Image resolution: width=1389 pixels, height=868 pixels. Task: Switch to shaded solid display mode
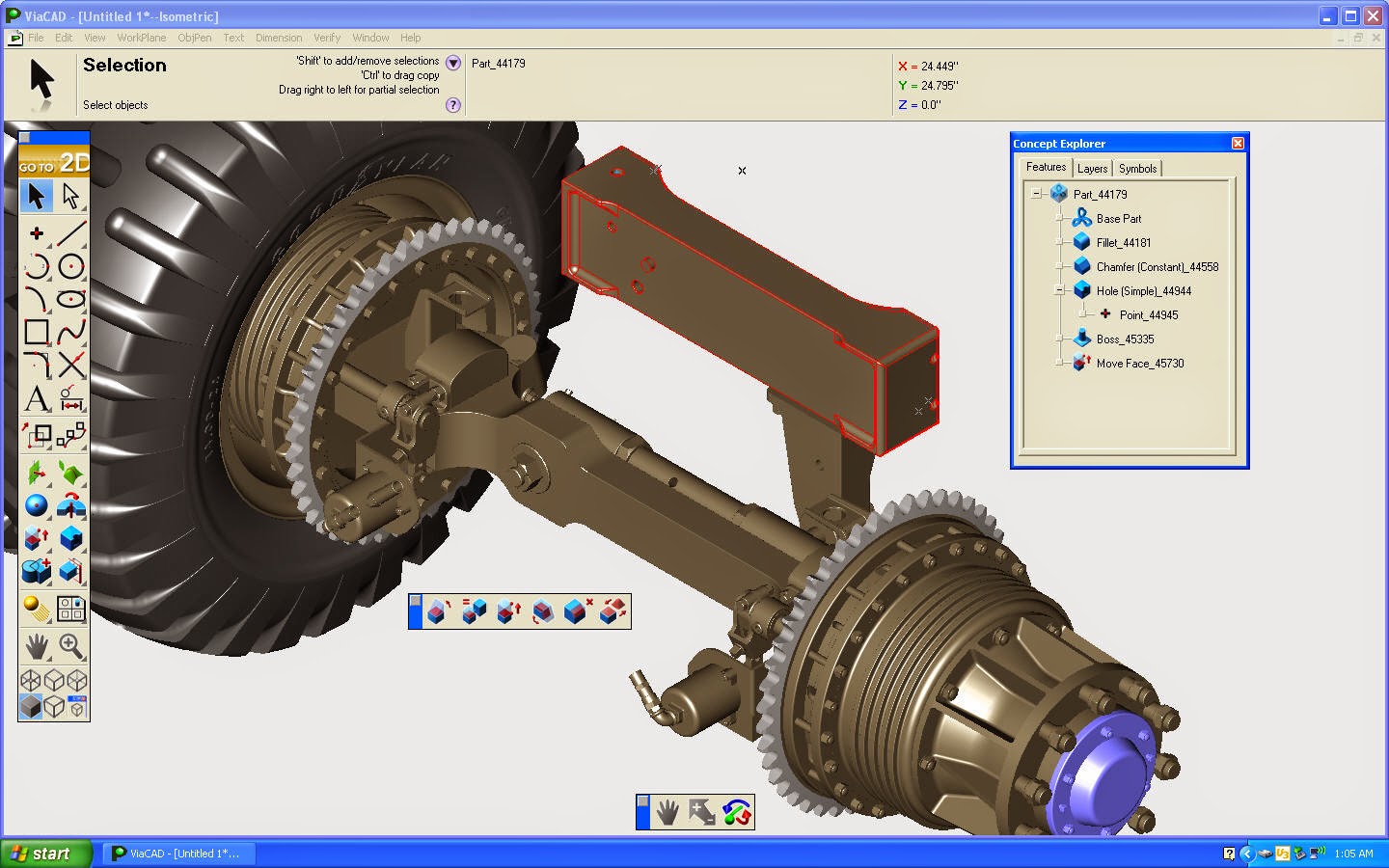31,707
